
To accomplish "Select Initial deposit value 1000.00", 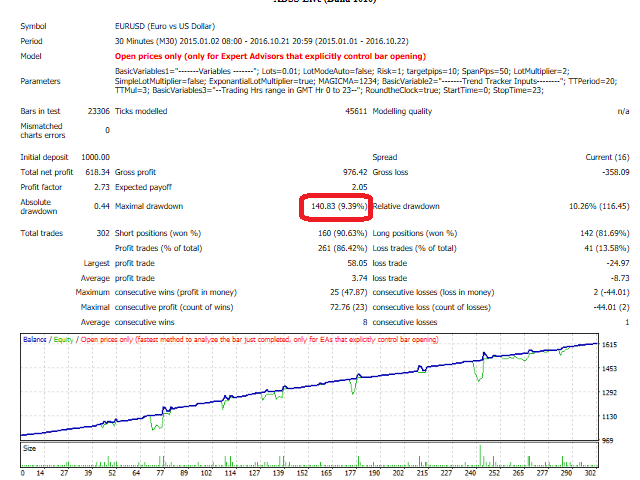I will coord(96,157).
